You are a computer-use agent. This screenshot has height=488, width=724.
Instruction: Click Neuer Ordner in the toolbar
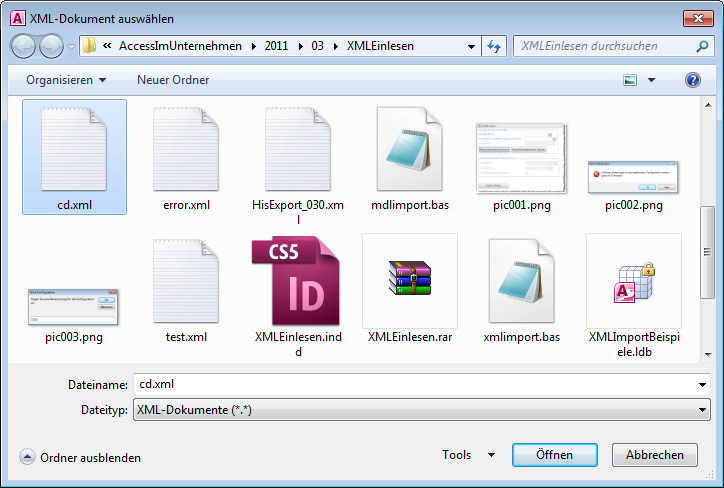pos(173,80)
